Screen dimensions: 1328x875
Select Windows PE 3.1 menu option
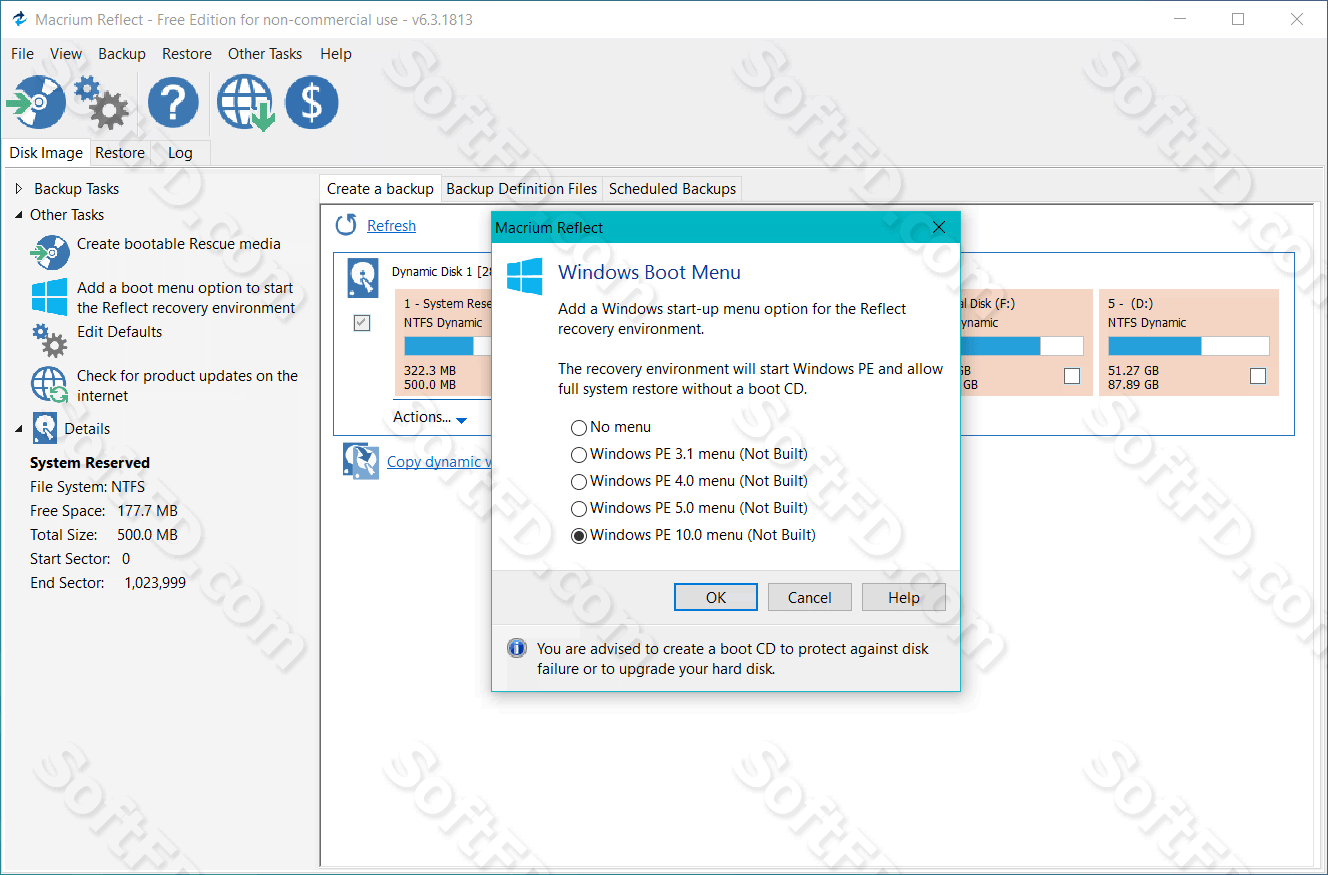click(689, 454)
